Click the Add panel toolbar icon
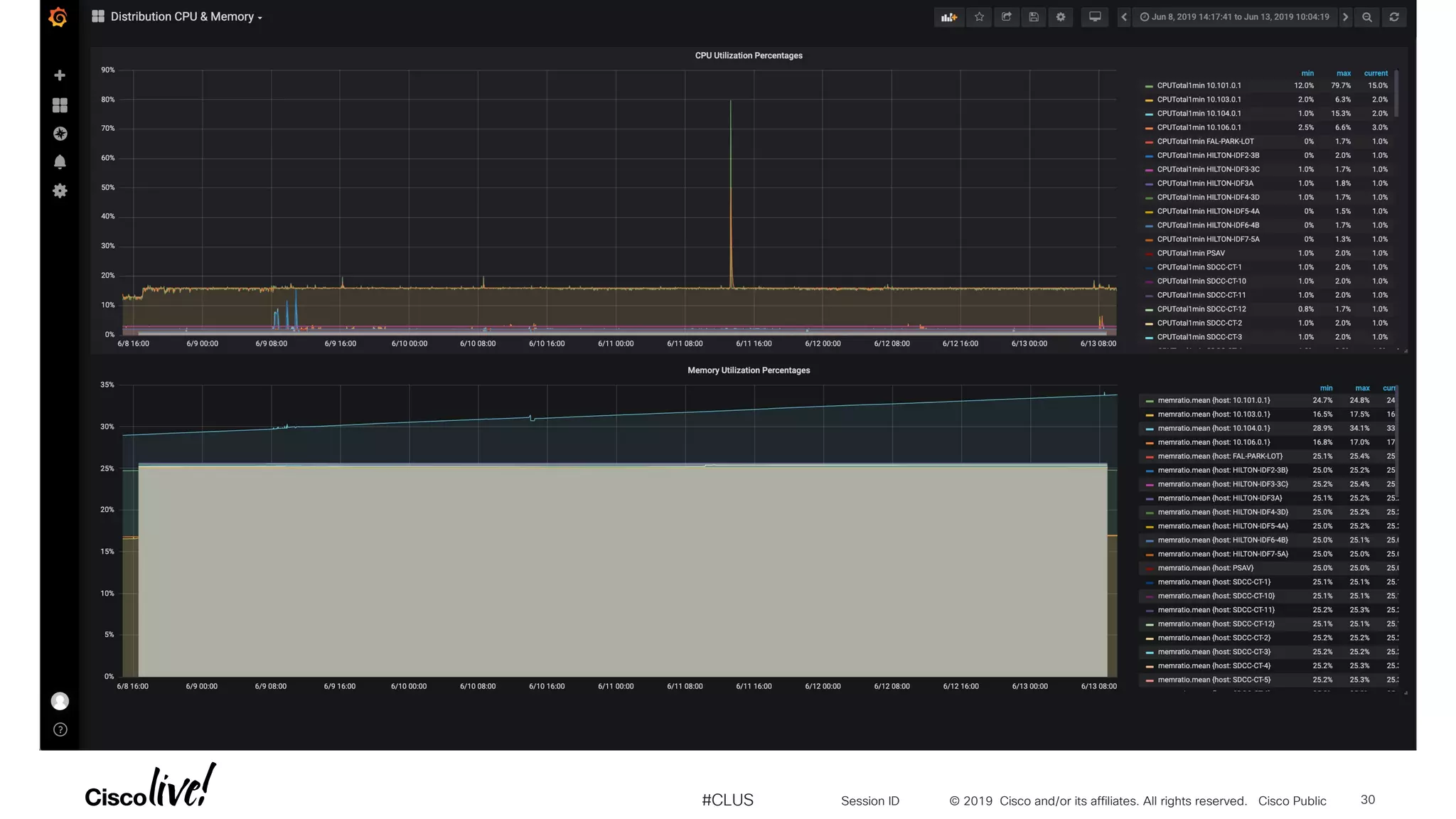The width and height of the screenshot is (1456, 819). click(949, 17)
